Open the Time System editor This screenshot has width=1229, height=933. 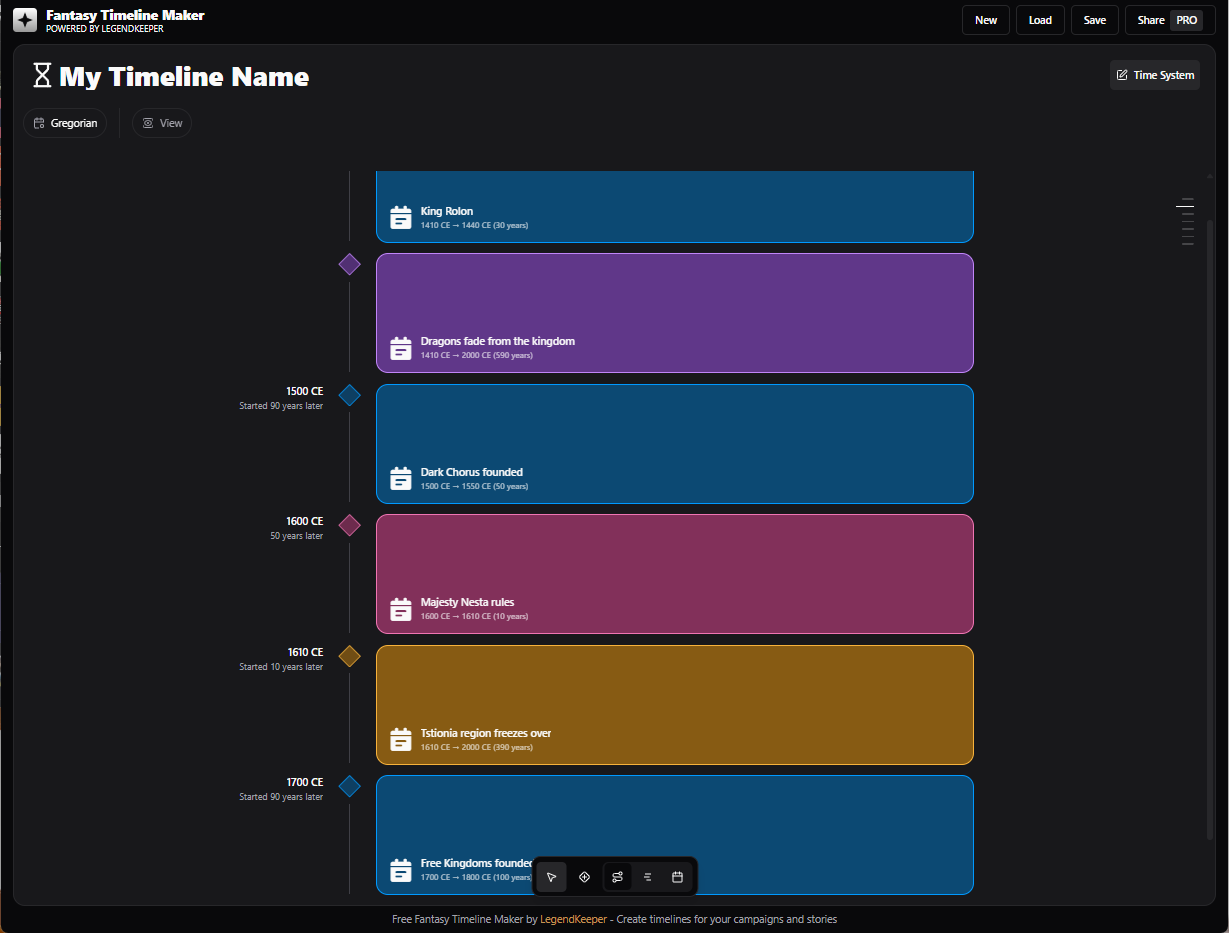pyautogui.click(x=1154, y=75)
